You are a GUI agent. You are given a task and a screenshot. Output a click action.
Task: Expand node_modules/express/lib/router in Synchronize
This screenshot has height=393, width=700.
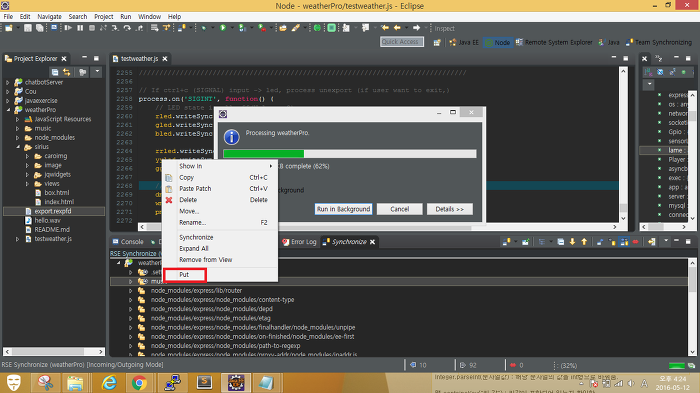(130, 291)
